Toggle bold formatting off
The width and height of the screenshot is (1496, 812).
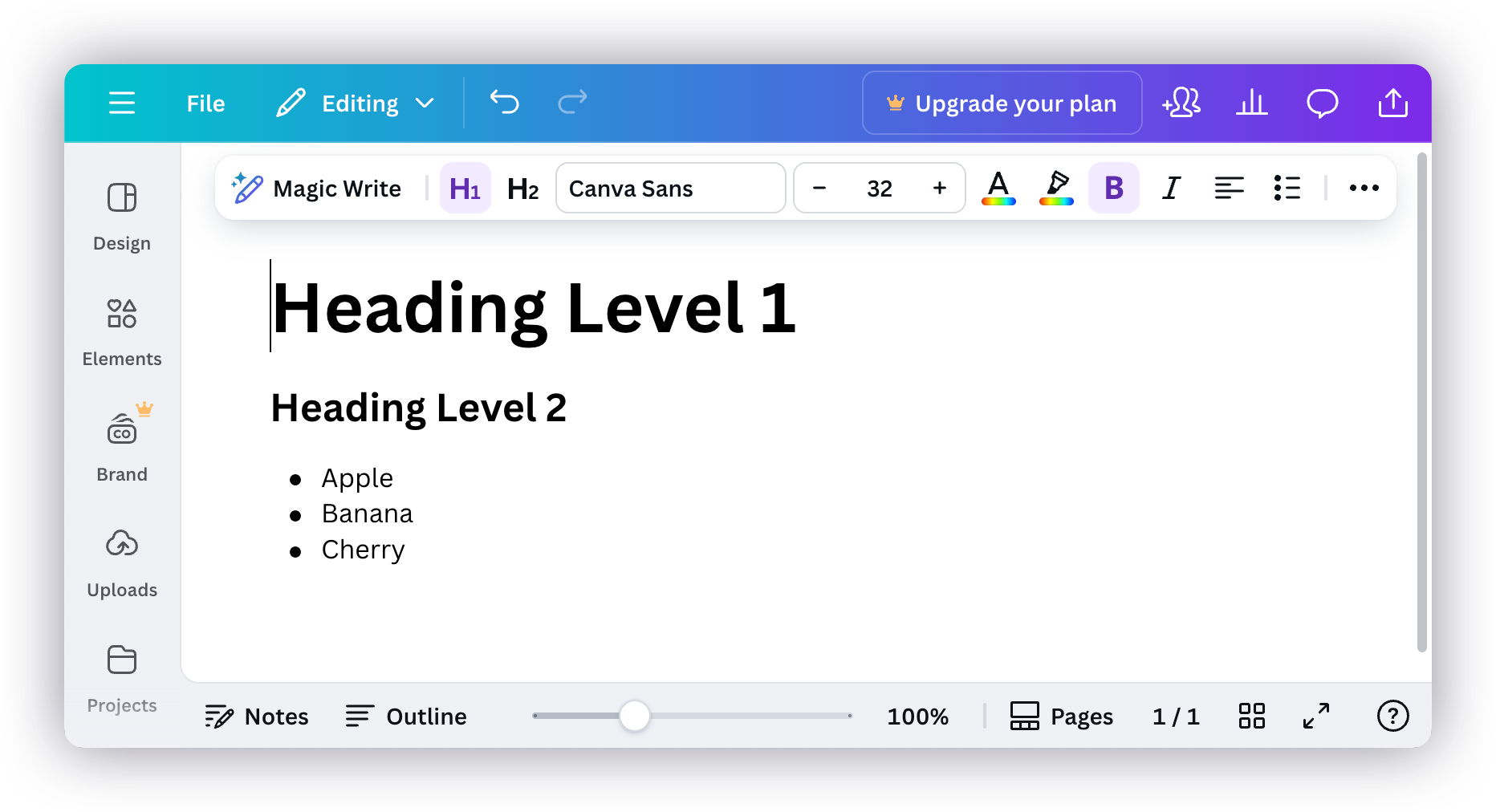click(1113, 188)
